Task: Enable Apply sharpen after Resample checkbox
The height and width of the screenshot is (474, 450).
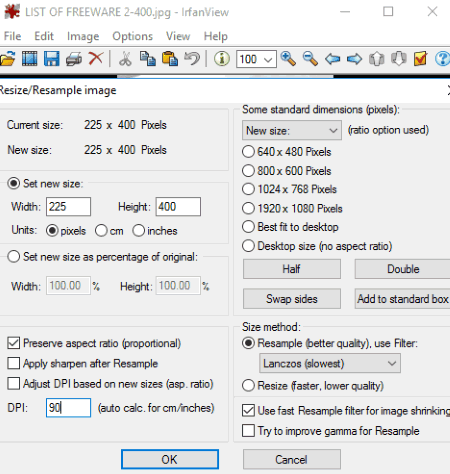Action: click(14, 363)
